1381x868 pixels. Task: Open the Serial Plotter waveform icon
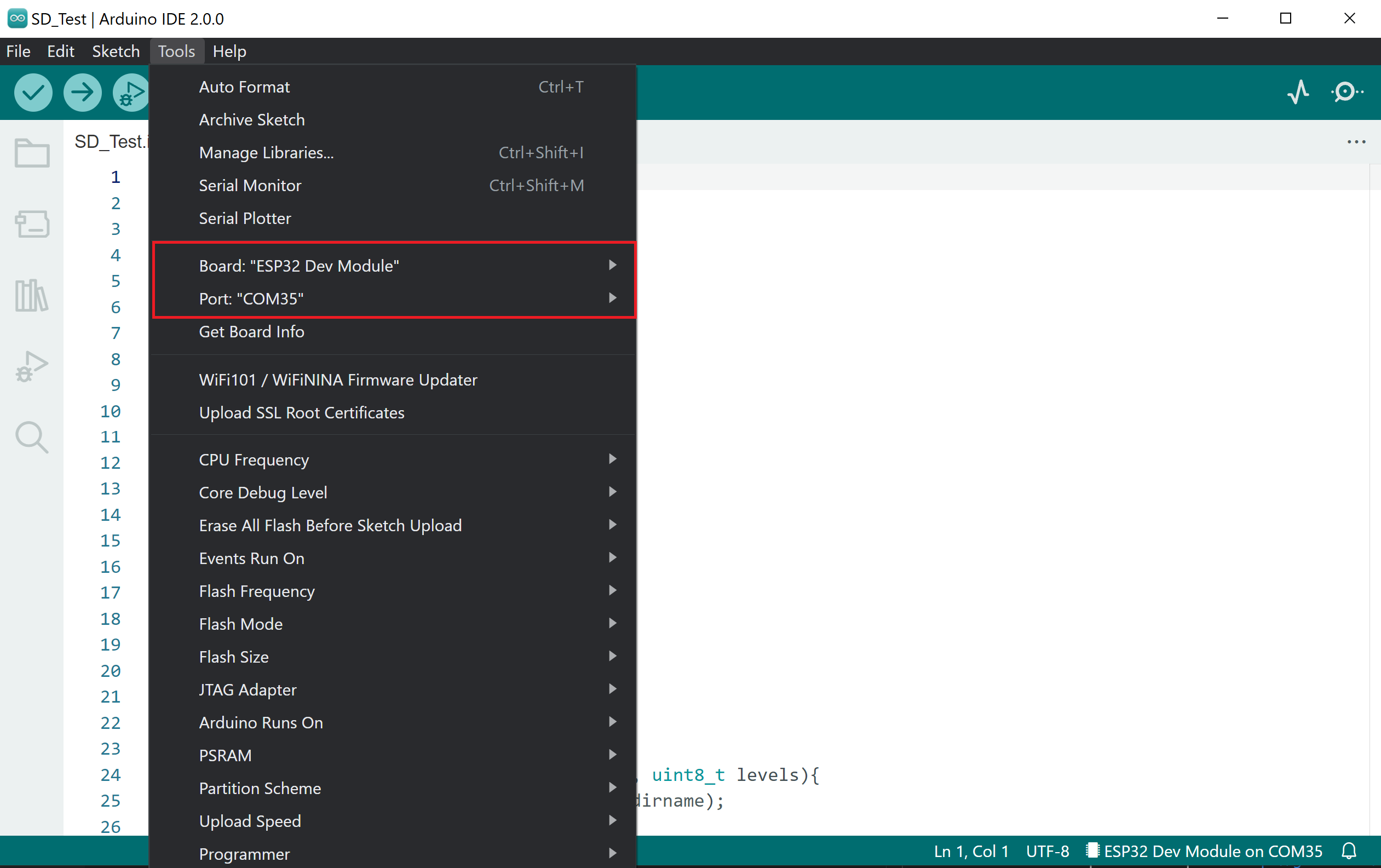point(1298,92)
